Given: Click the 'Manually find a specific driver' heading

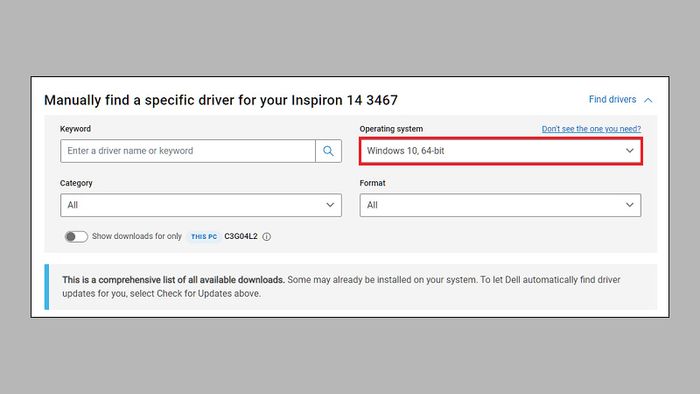Looking at the screenshot, I should pyautogui.click(x=221, y=100).
